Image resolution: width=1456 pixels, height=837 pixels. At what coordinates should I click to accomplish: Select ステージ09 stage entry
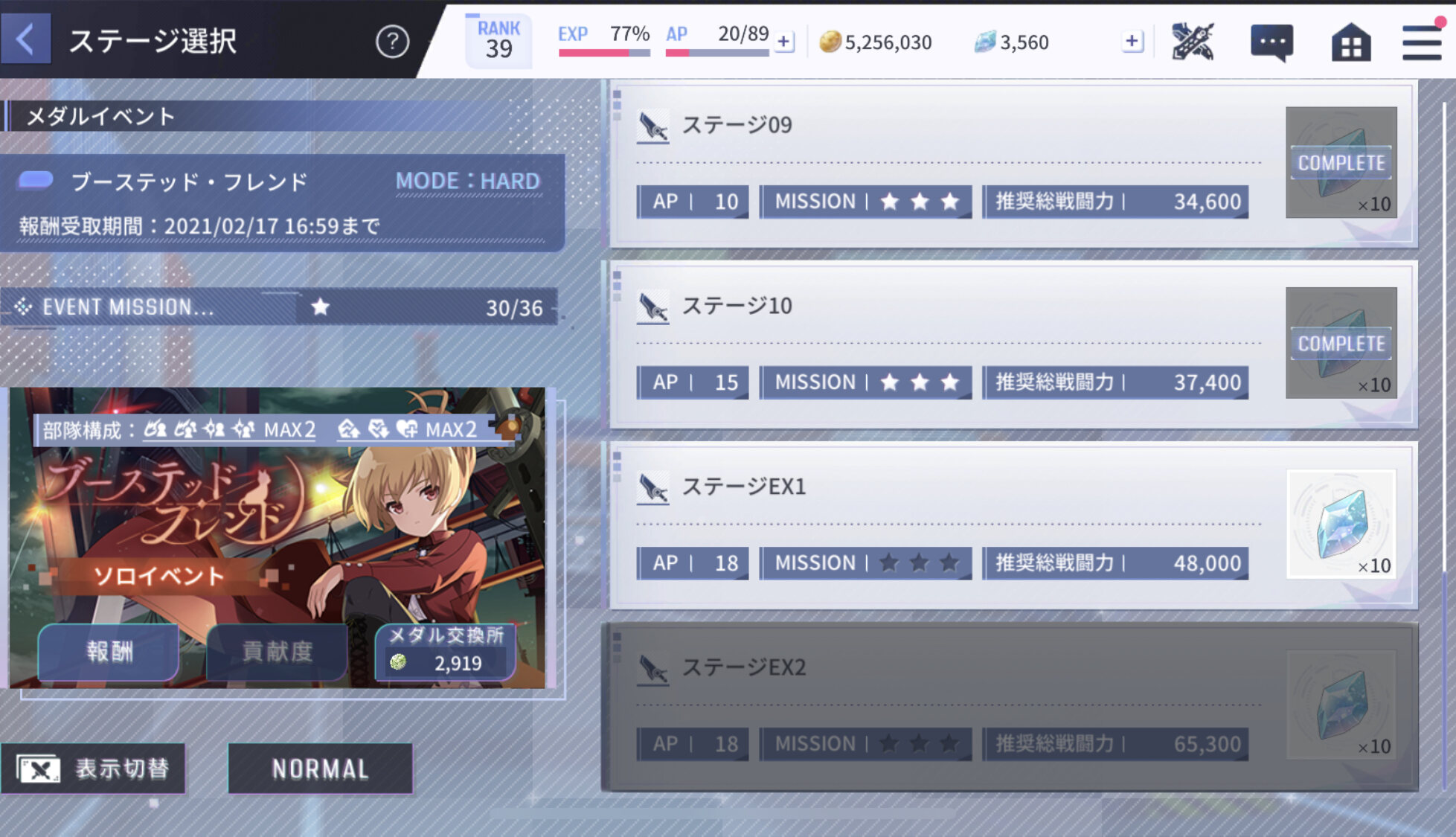point(1013,164)
